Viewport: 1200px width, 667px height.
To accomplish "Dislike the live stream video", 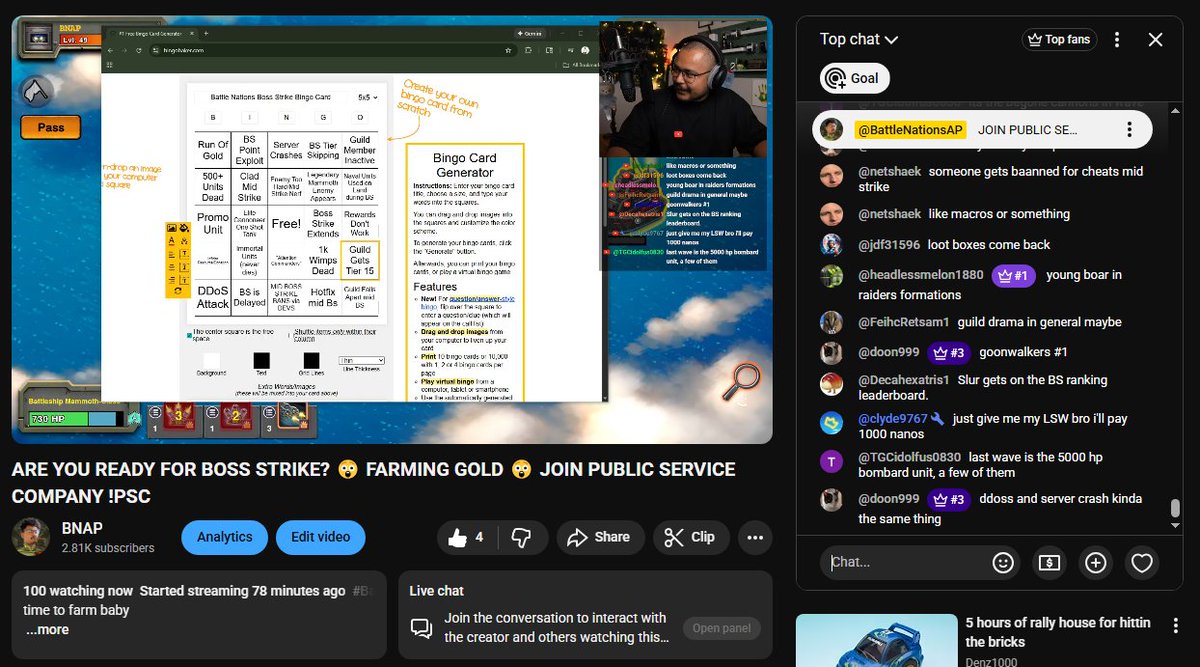I will (x=521, y=537).
